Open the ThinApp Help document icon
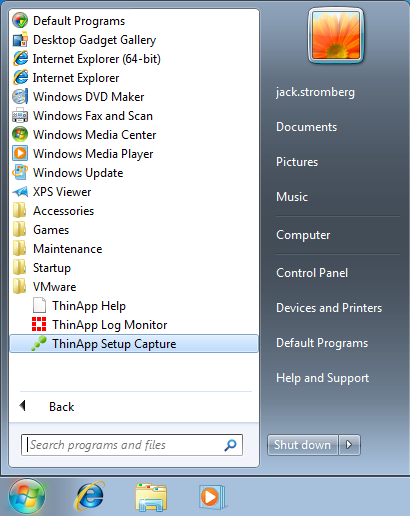 click(39, 305)
